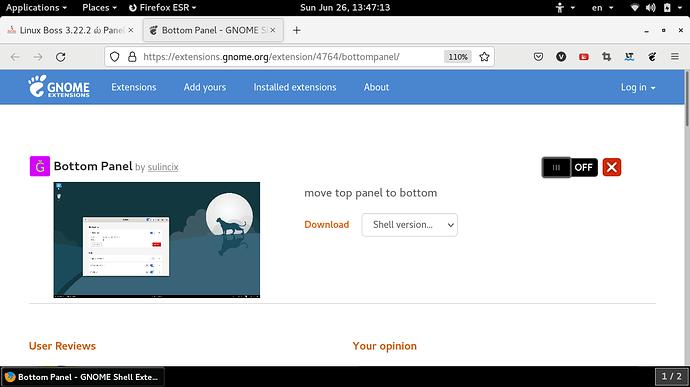
Task: Click the Bottom Panel extension title
Action: tap(93, 166)
